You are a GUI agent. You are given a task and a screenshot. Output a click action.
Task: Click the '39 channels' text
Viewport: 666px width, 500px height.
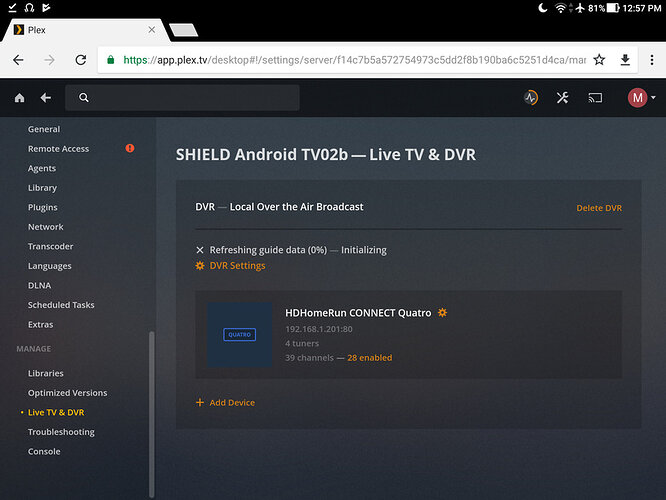click(x=310, y=358)
